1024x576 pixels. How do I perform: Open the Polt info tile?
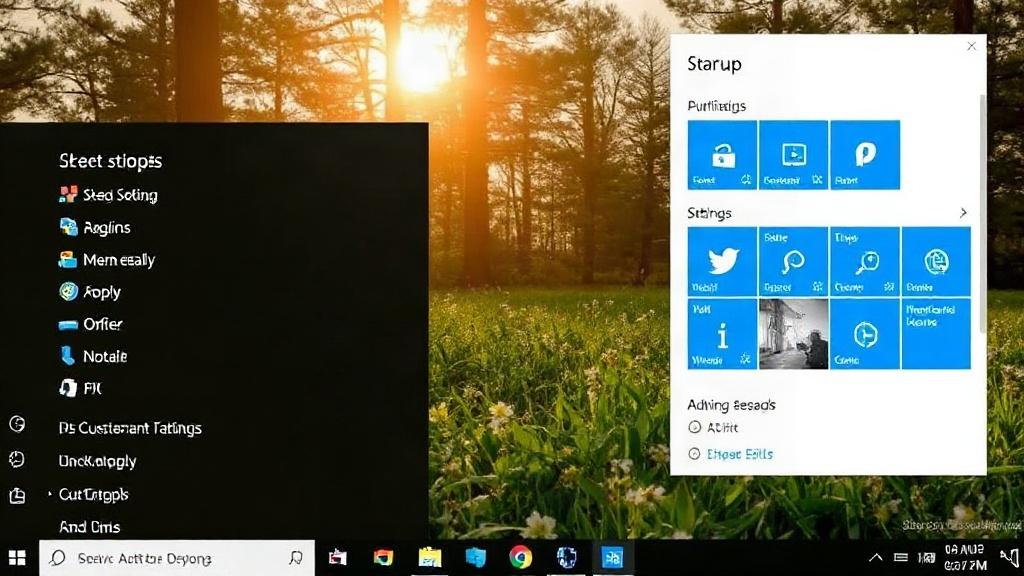(x=722, y=334)
